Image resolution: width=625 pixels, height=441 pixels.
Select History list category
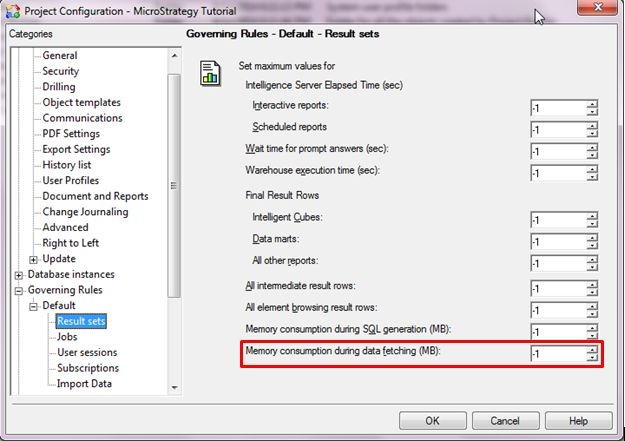(x=67, y=165)
